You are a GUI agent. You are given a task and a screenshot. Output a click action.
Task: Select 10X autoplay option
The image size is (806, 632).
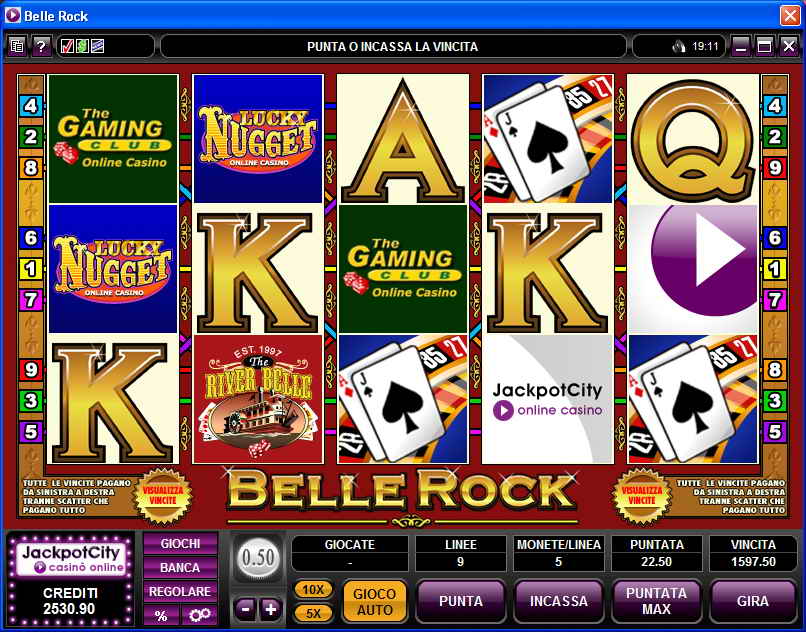pos(313,590)
